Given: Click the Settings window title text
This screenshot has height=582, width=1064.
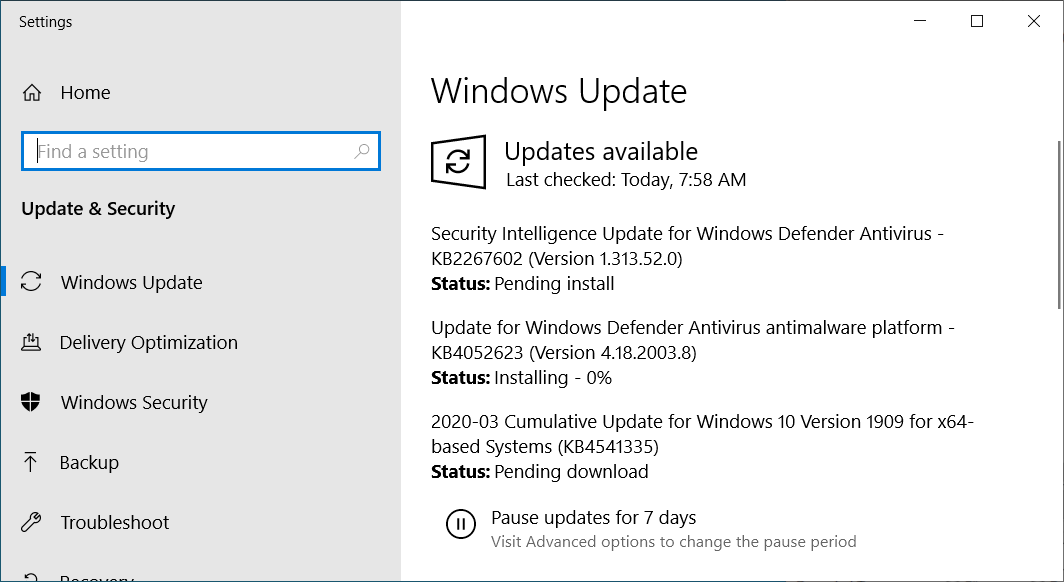Looking at the screenshot, I should tap(45, 22).
